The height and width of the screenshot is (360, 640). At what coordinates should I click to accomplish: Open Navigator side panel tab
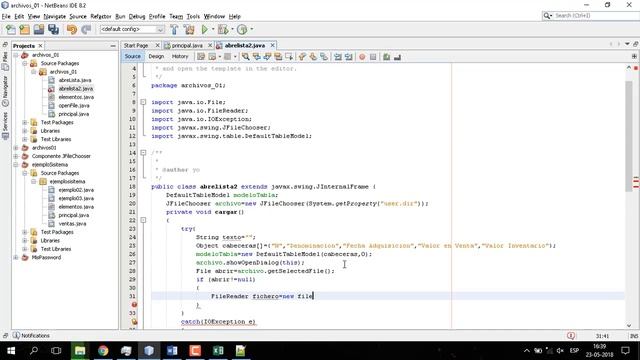pyautogui.click(x=5, y=91)
